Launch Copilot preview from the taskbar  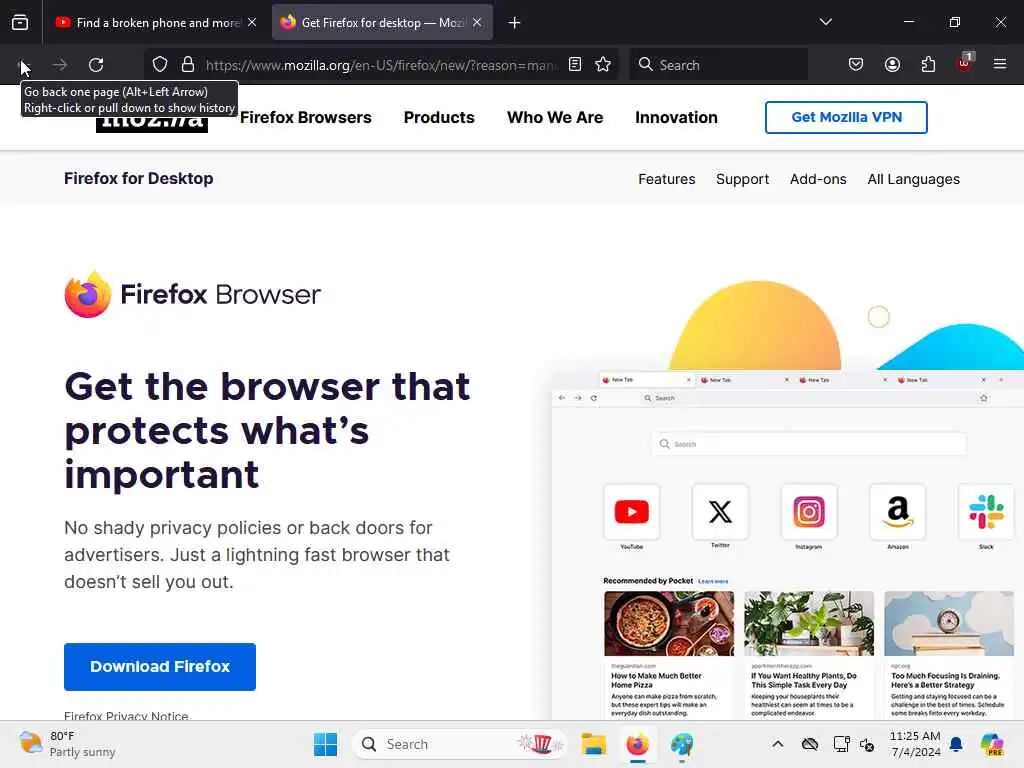click(x=992, y=744)
